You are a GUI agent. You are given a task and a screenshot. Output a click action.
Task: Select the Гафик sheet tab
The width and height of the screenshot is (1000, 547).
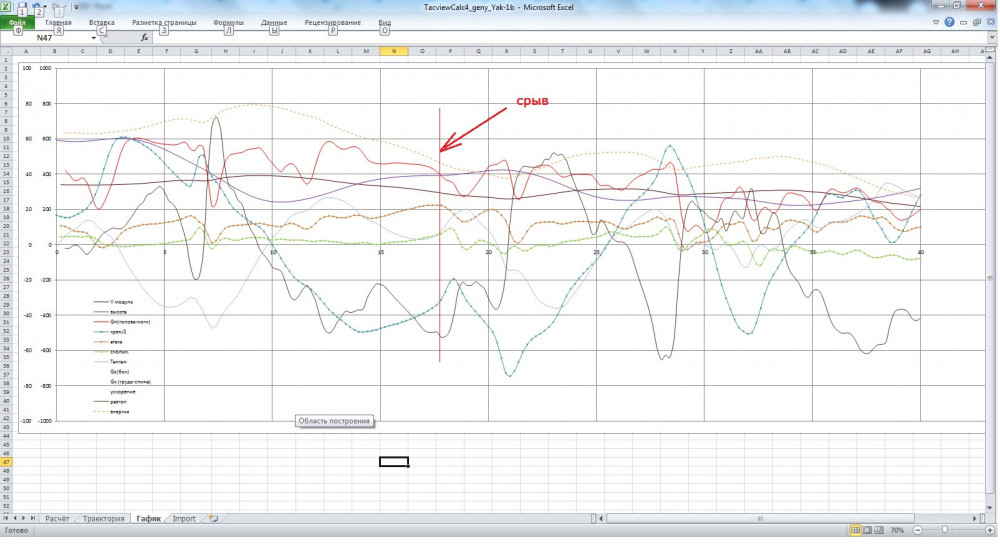click(149, 519)
